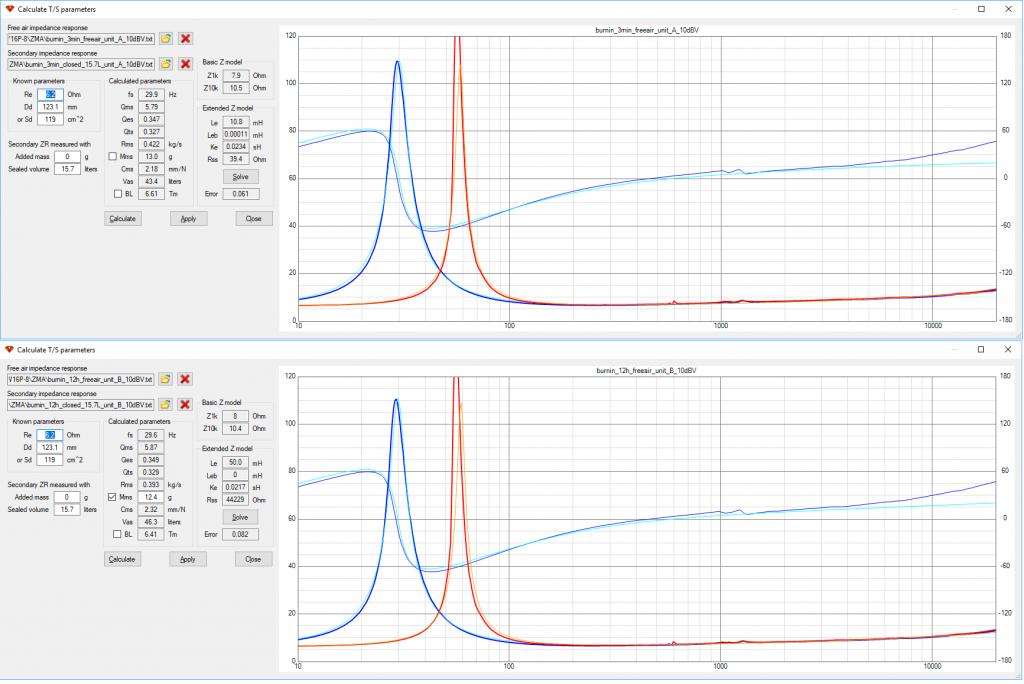The image size is (1024, 684).
Task: Select Re input field in bottom window
Action: (x=50, y=435)
